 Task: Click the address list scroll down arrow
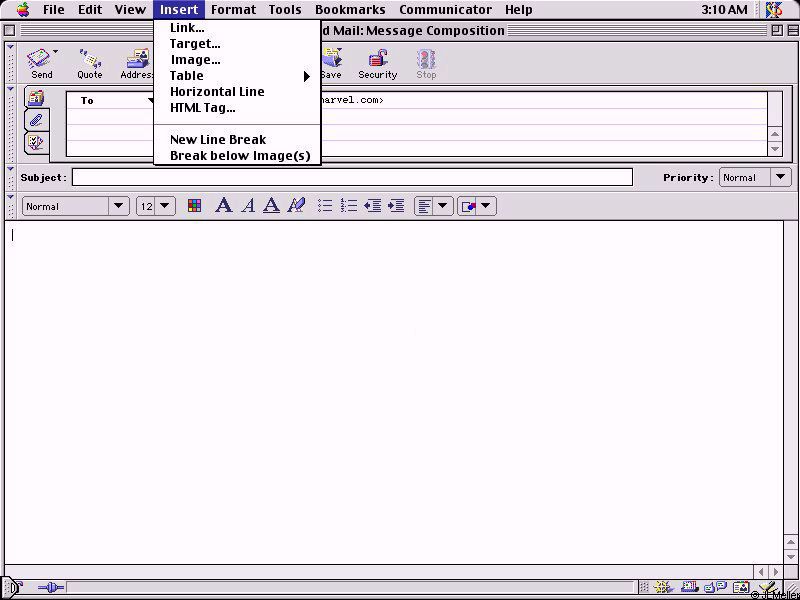click(775, 149)
